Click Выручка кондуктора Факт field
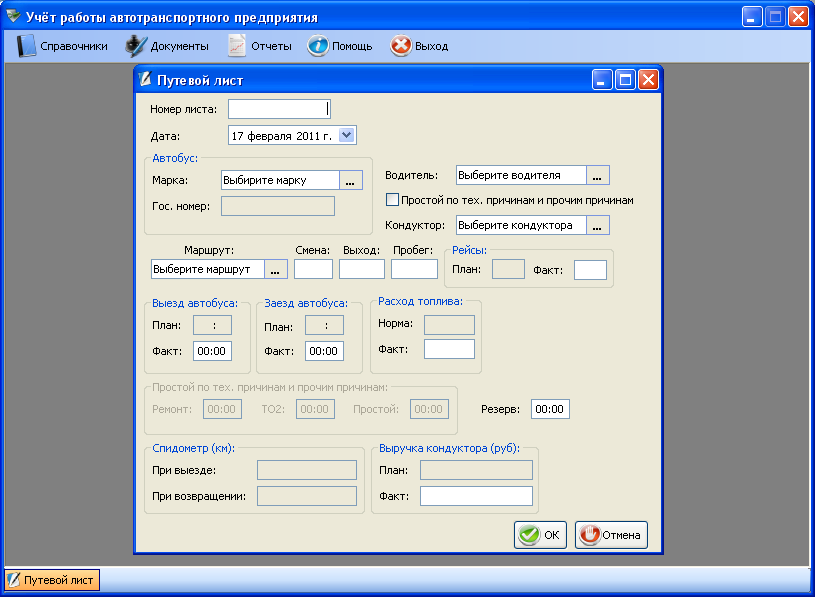815x597 pixels. [476, 496]
